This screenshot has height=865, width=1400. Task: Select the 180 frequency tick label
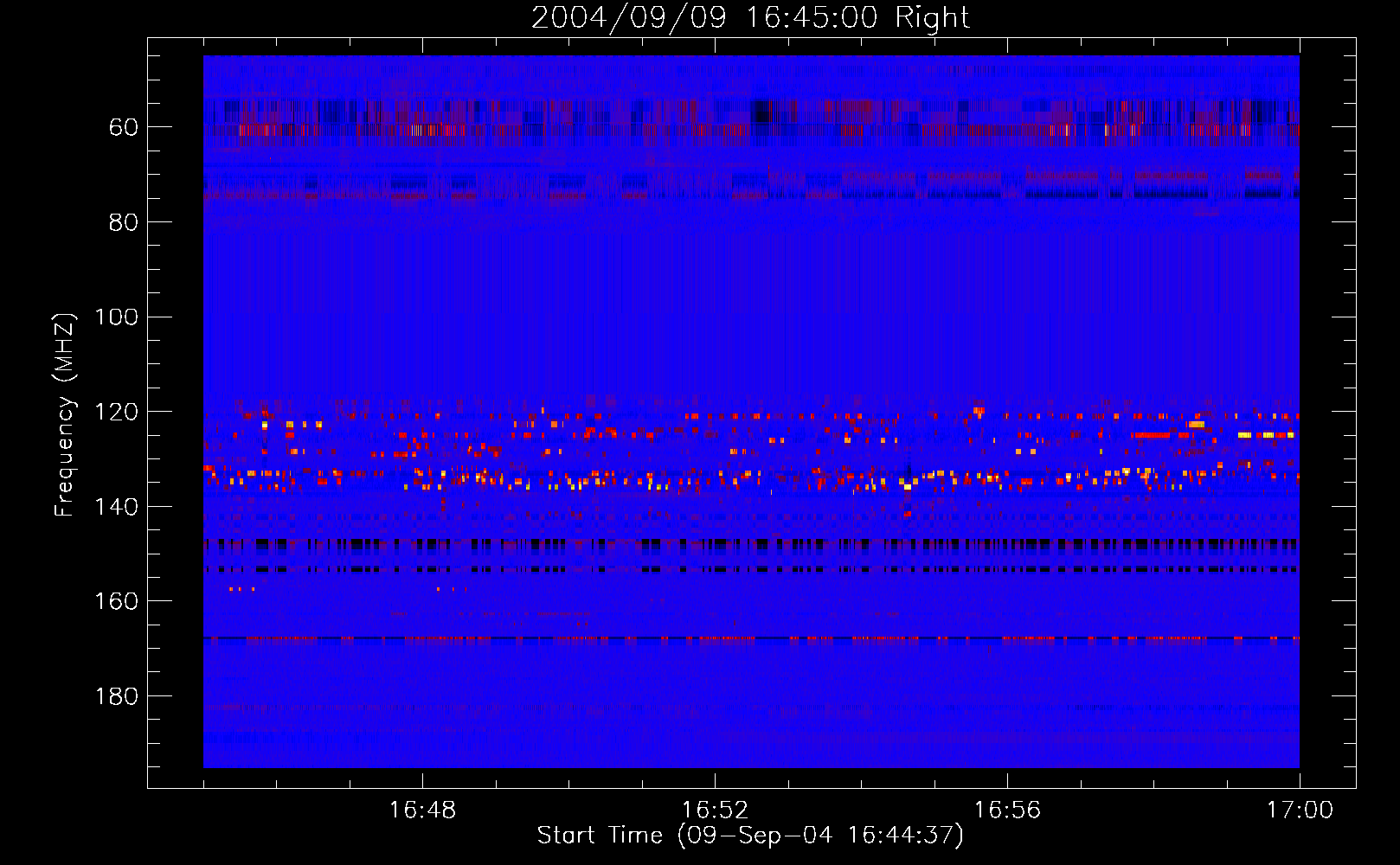tap(117, 696)
